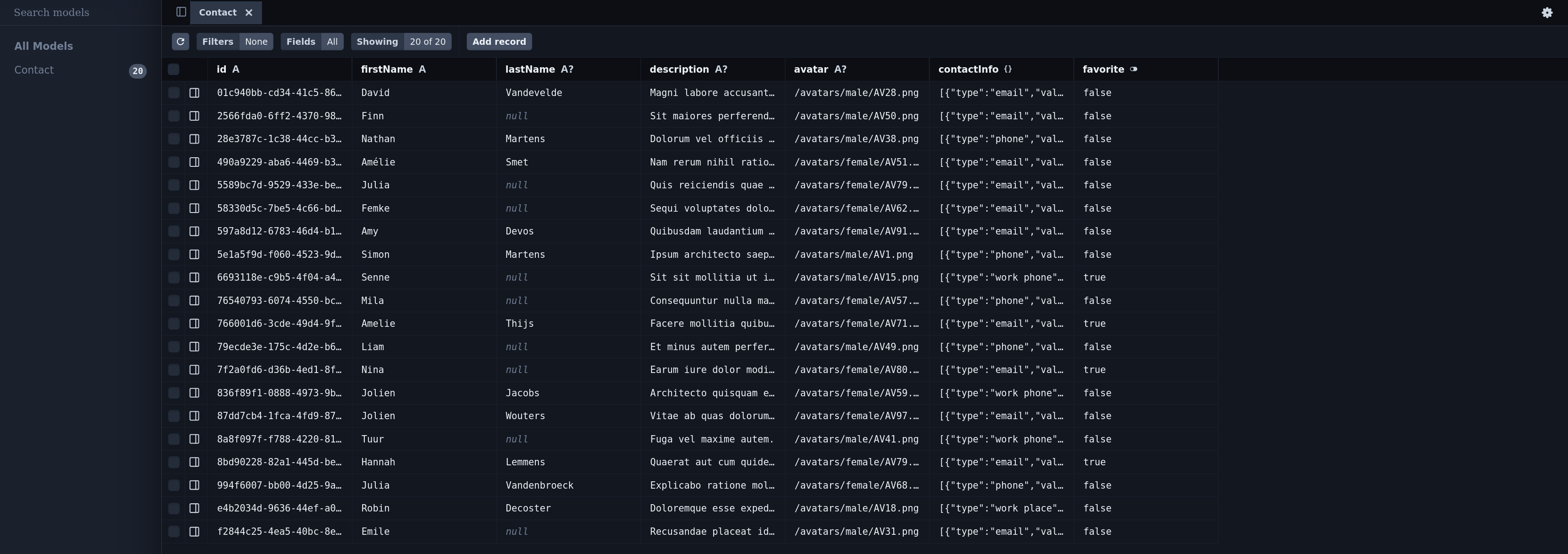Screen dimensions: 1568x554
Task: Open record panel icon for Hannah row
Action: (x=194, y=462)
